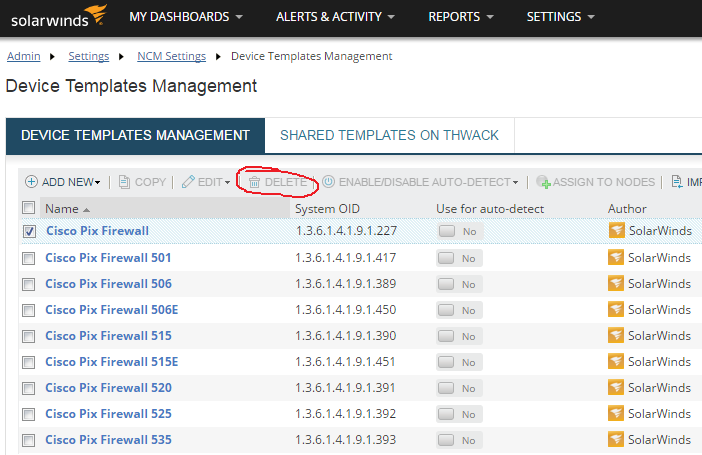Switch to Shared Templates on THWACK tab
The image size is (702, 455).
(389, 135)
